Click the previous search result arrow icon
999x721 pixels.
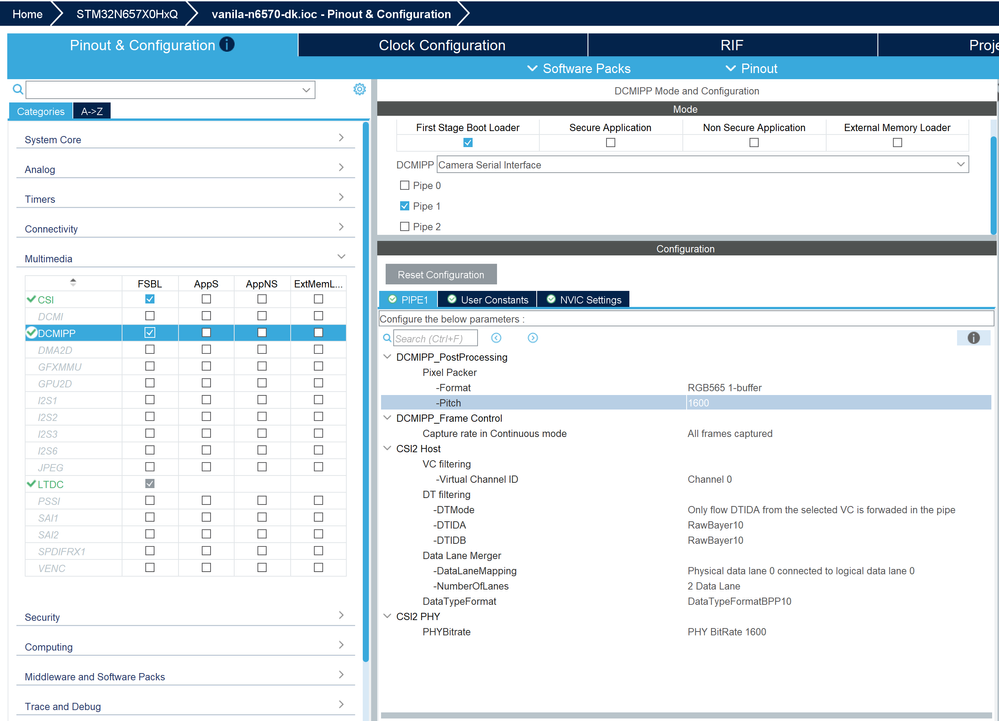[496, 339]
